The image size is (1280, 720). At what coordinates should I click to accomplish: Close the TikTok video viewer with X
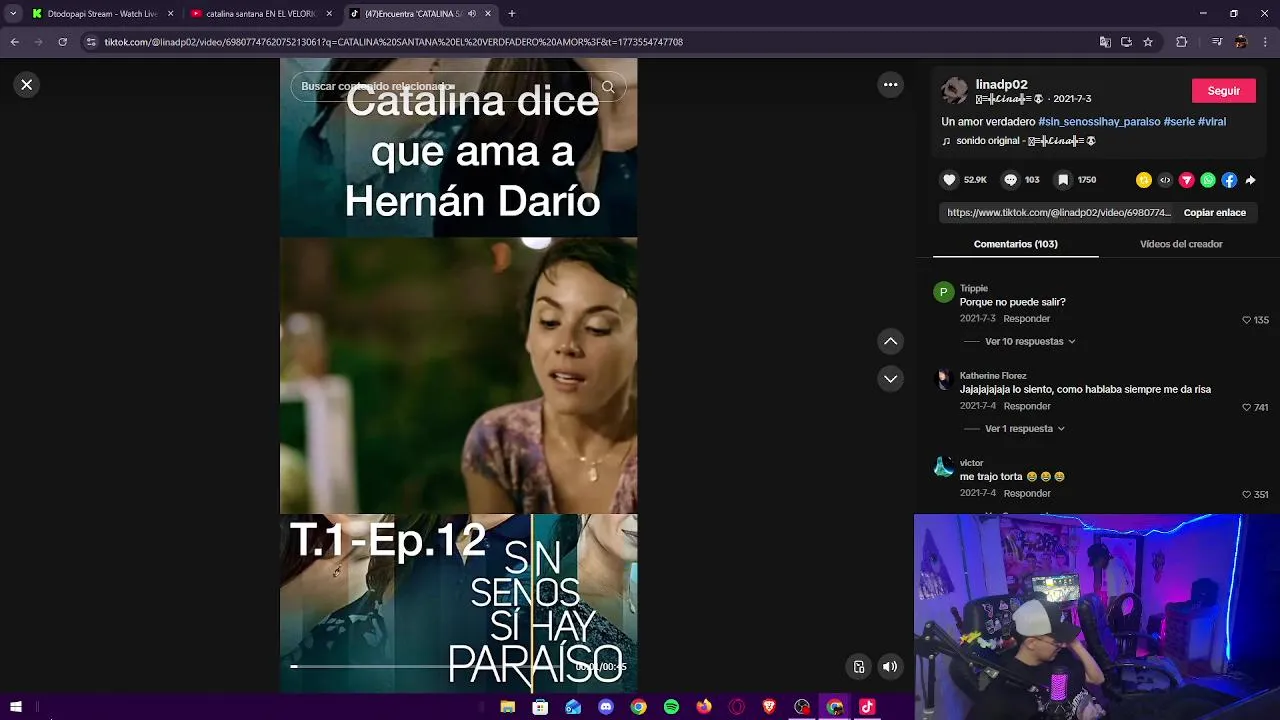[x=27, y=85]
